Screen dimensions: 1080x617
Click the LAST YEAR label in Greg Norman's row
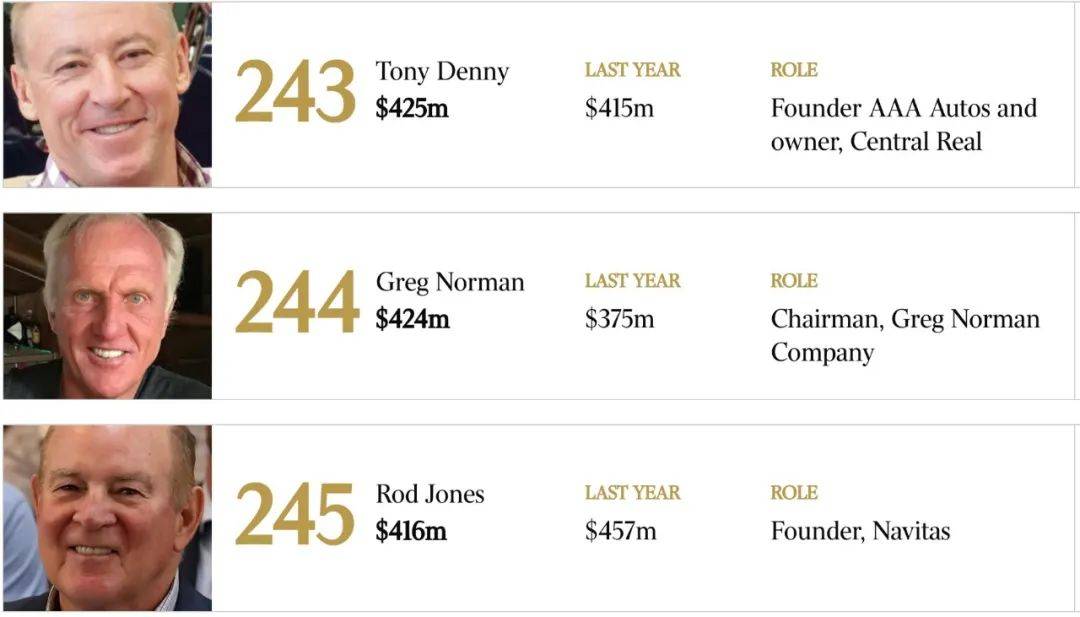[x=632, y=280]
